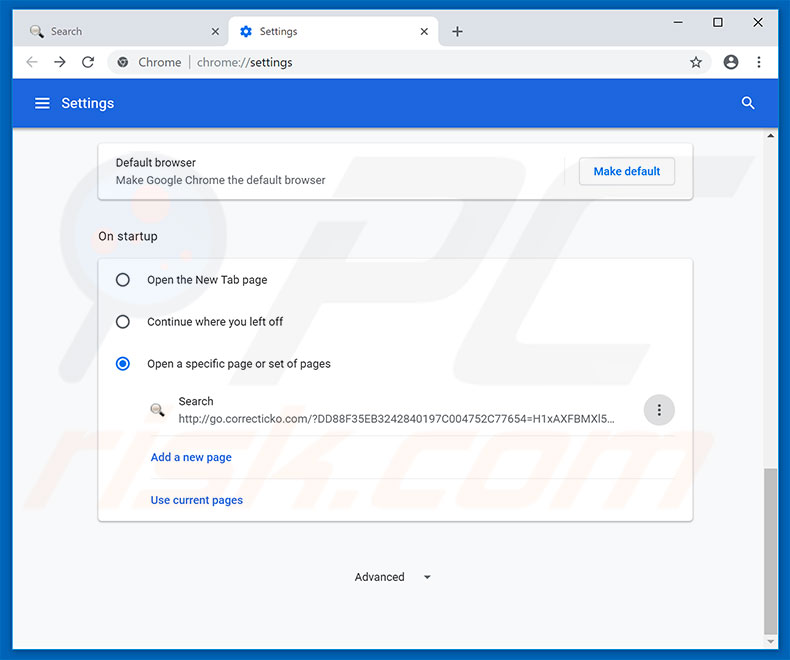Click the Default browser label
The image size is (790, 660).
156,163
